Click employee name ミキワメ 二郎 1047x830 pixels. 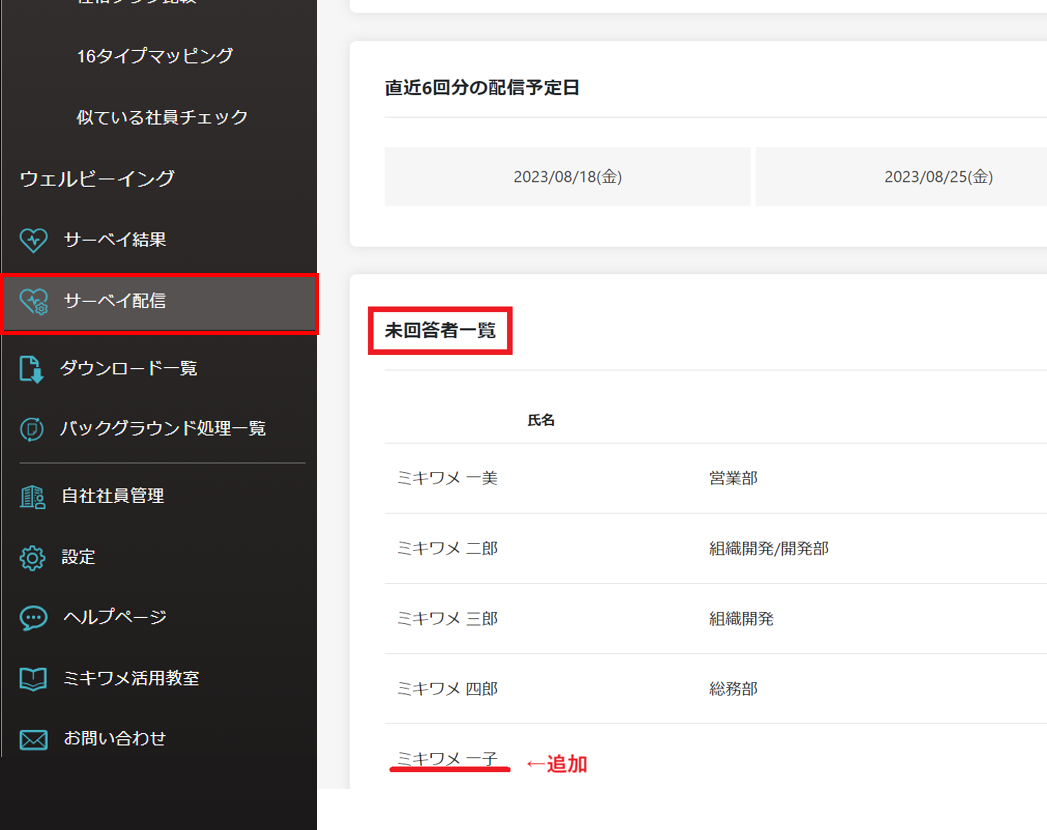447,549
